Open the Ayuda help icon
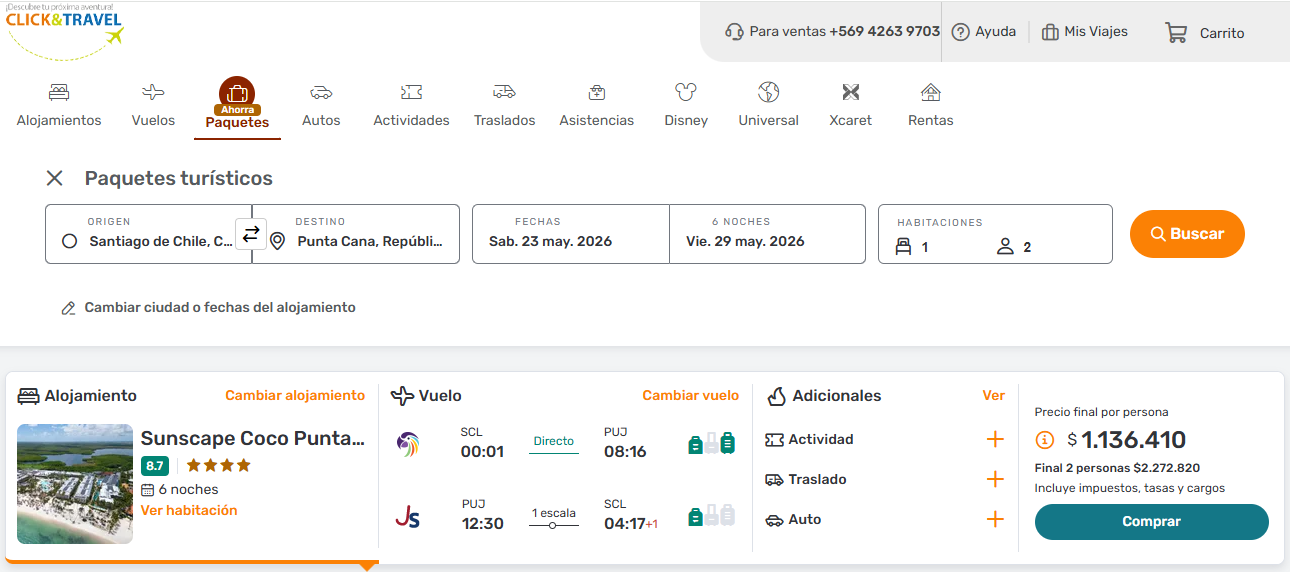The width and height of the screenshot is (1290, 572). tap(960, 32)
